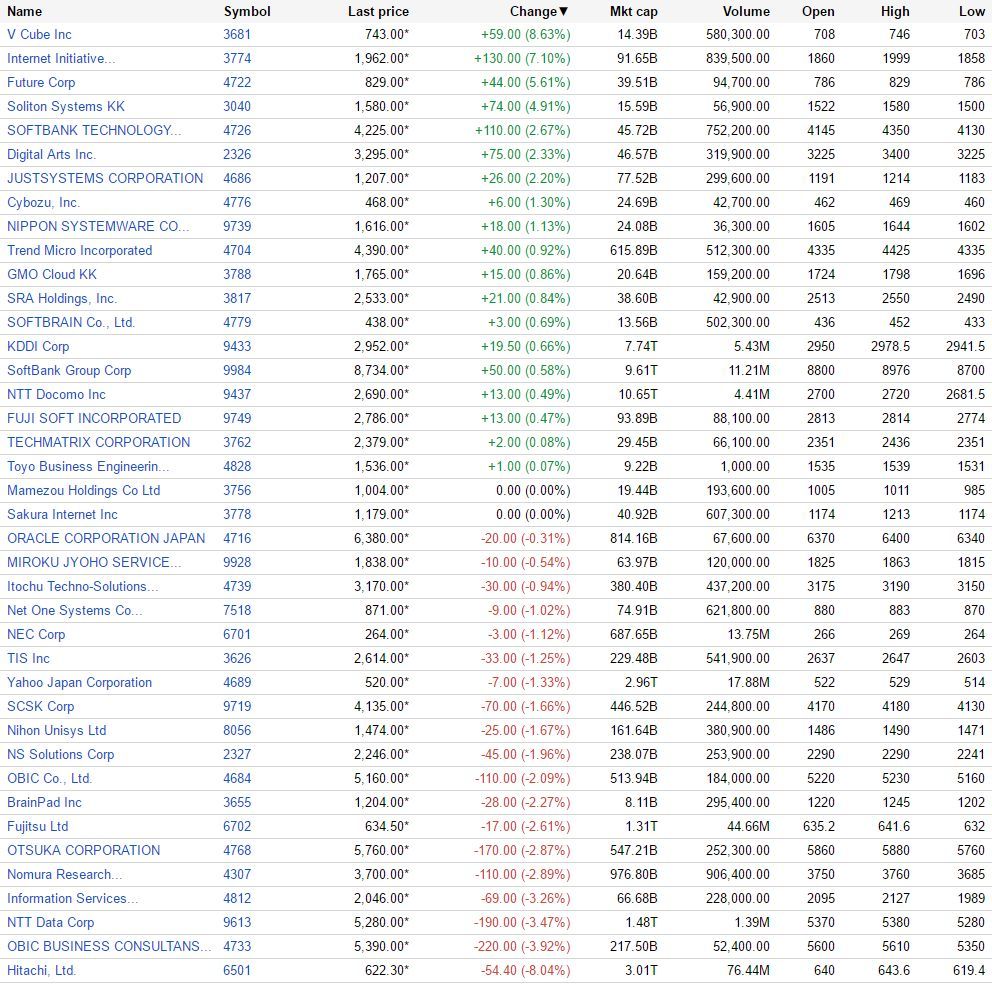Open the NTT Docomo Inc link
The image size is (992, 984).
[x=56, y=395]
